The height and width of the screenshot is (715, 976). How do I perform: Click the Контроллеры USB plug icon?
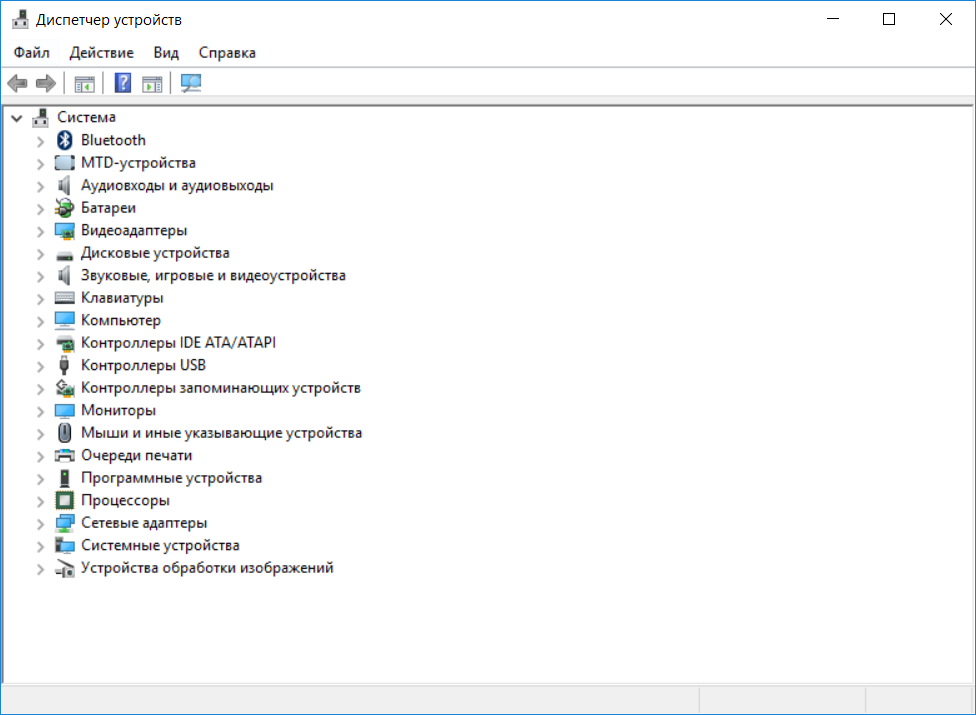point(64,365)
